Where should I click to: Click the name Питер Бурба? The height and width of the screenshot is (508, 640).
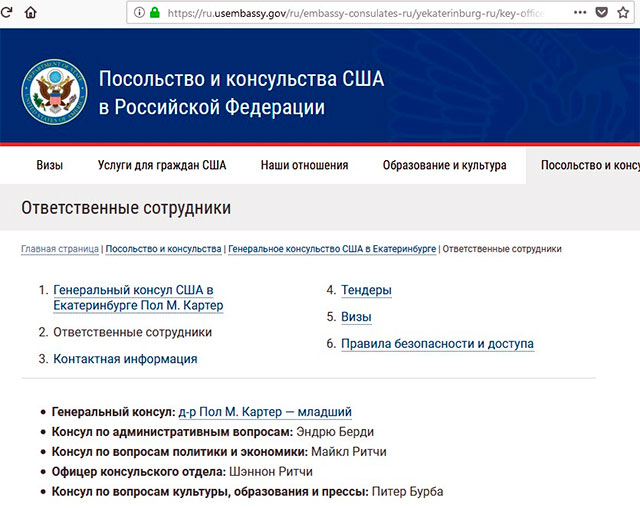pyautogui.click(x=407, y=492)
